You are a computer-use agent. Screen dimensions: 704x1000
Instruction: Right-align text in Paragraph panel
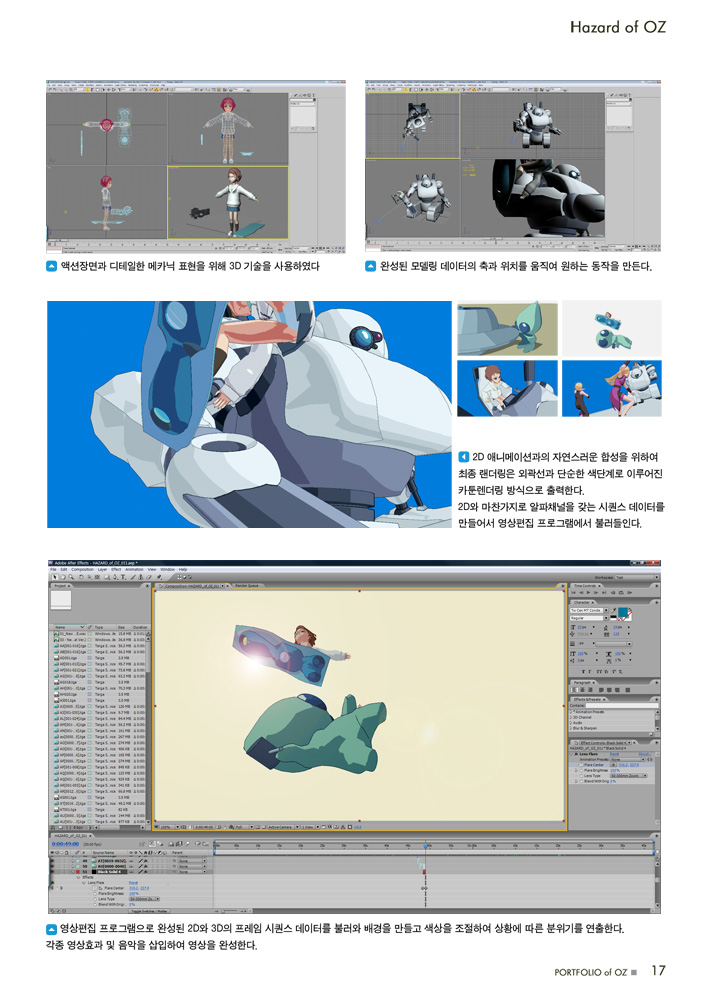point(590,690)
